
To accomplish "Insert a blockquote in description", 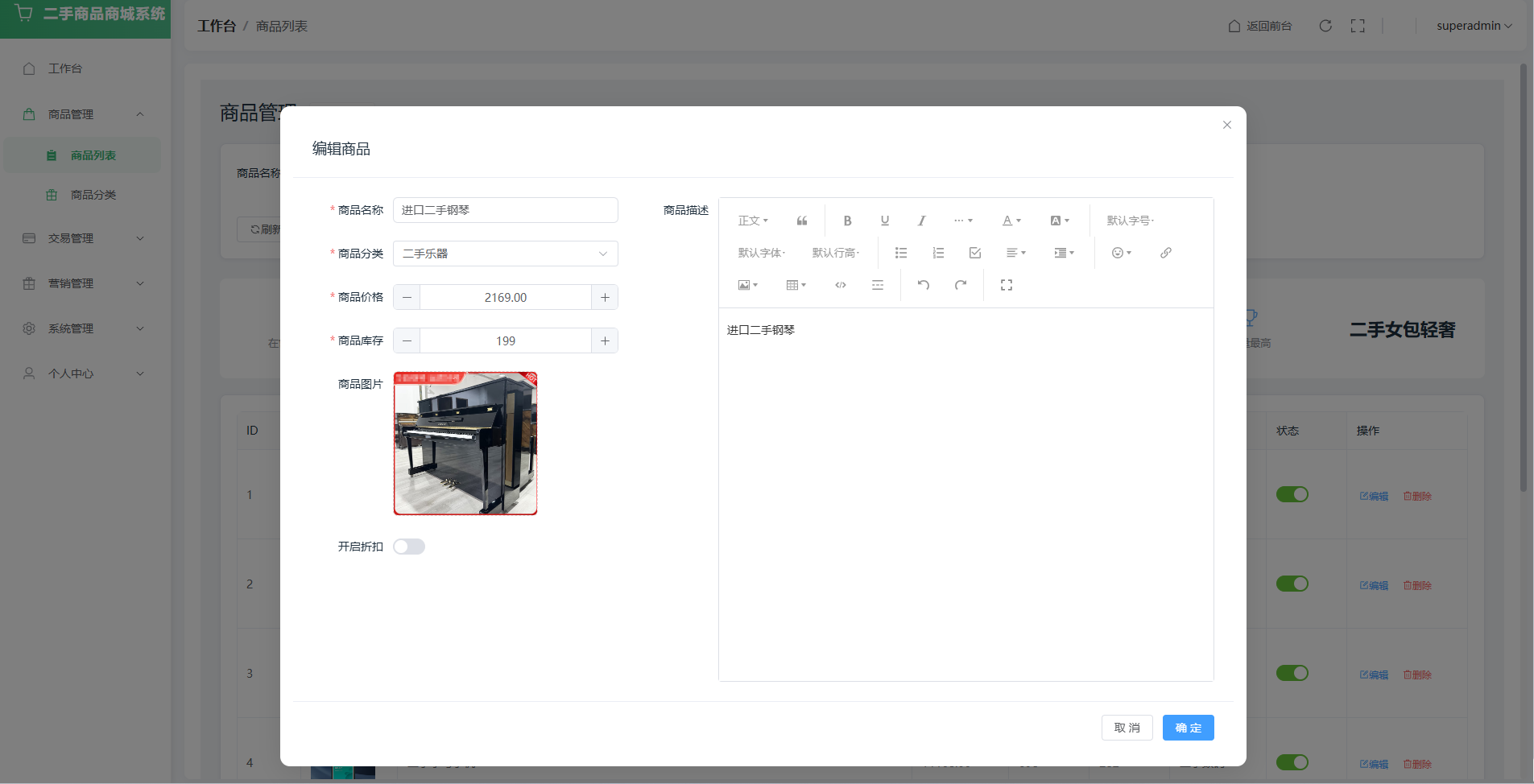I will 801,221.
